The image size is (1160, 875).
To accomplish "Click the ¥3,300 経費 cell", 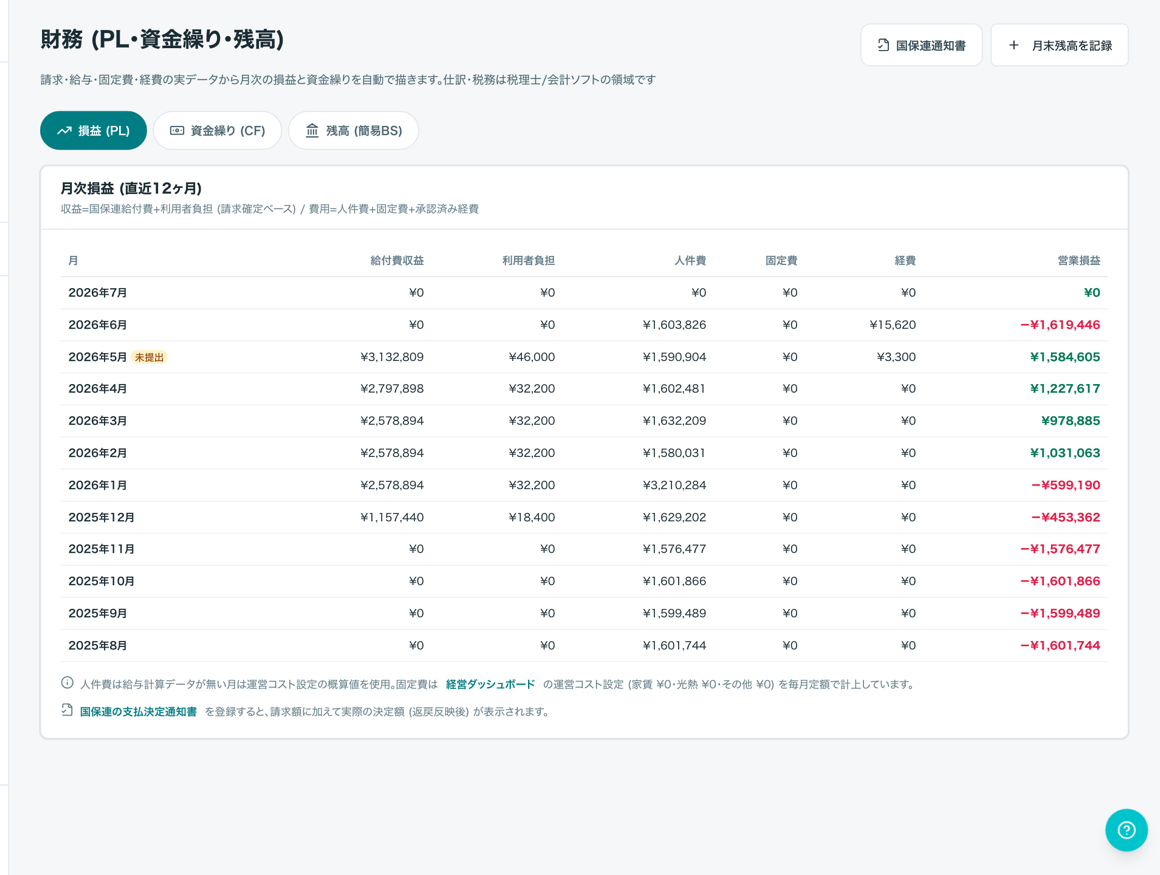I will point(897,357).
